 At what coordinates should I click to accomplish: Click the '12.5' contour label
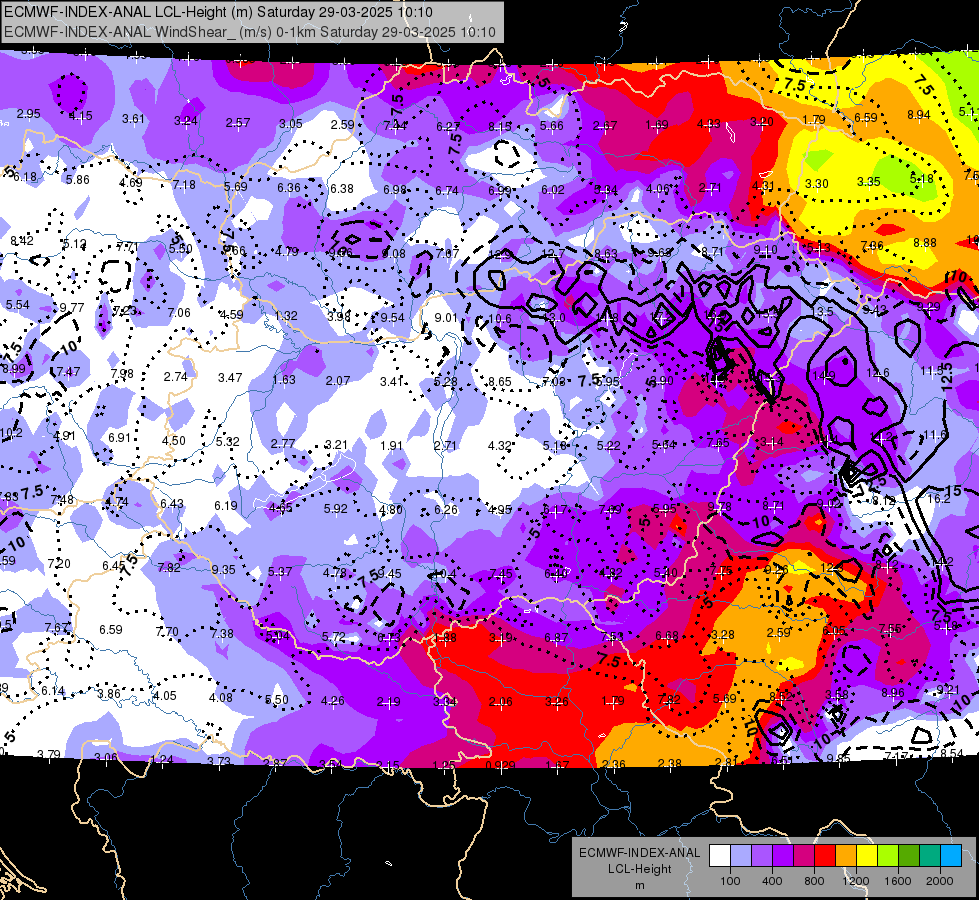pyautogui.click(x=947, y=377)
